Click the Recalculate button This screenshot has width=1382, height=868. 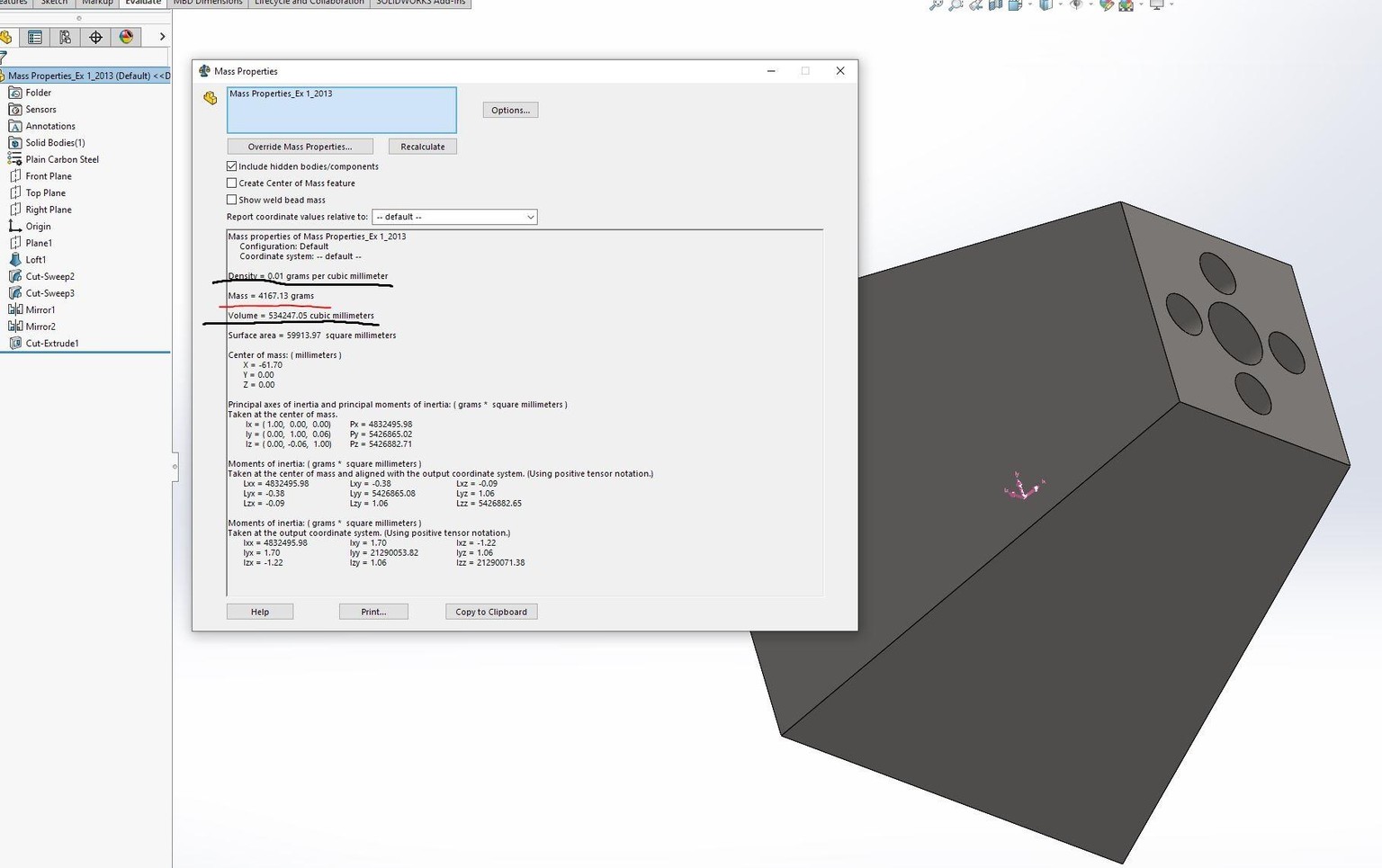423,147
